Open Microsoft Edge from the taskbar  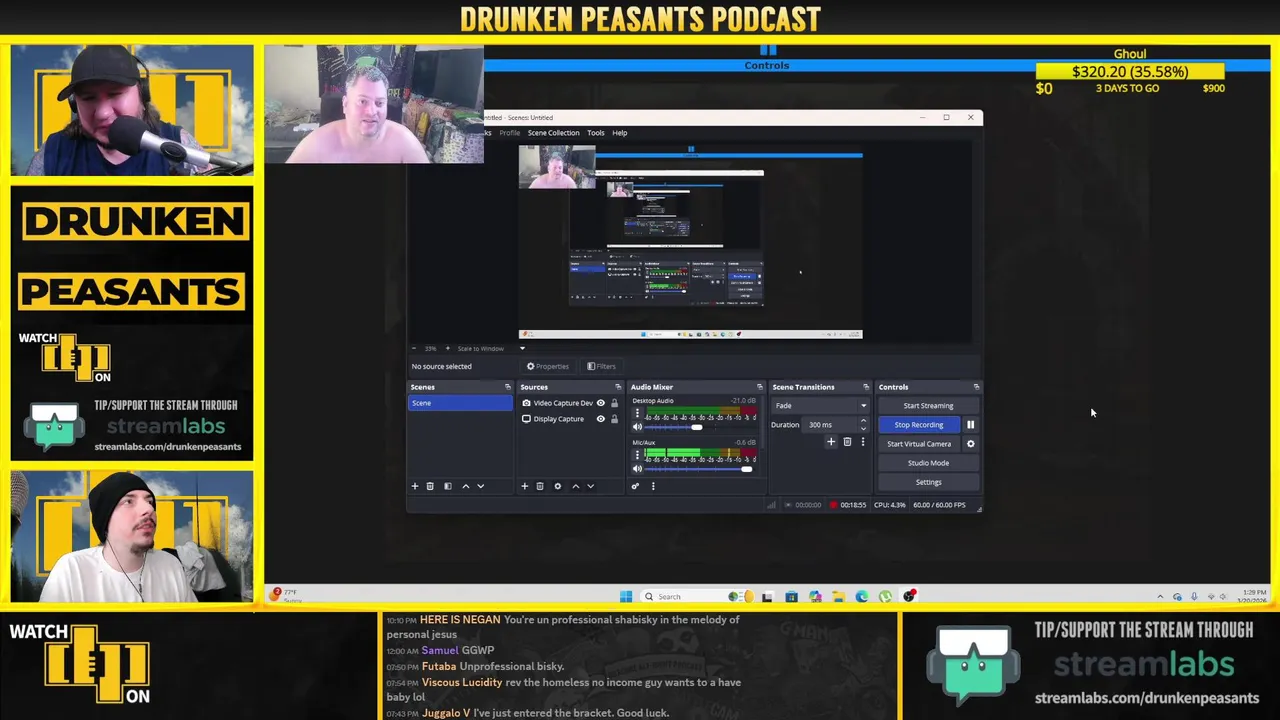point(862,597)
